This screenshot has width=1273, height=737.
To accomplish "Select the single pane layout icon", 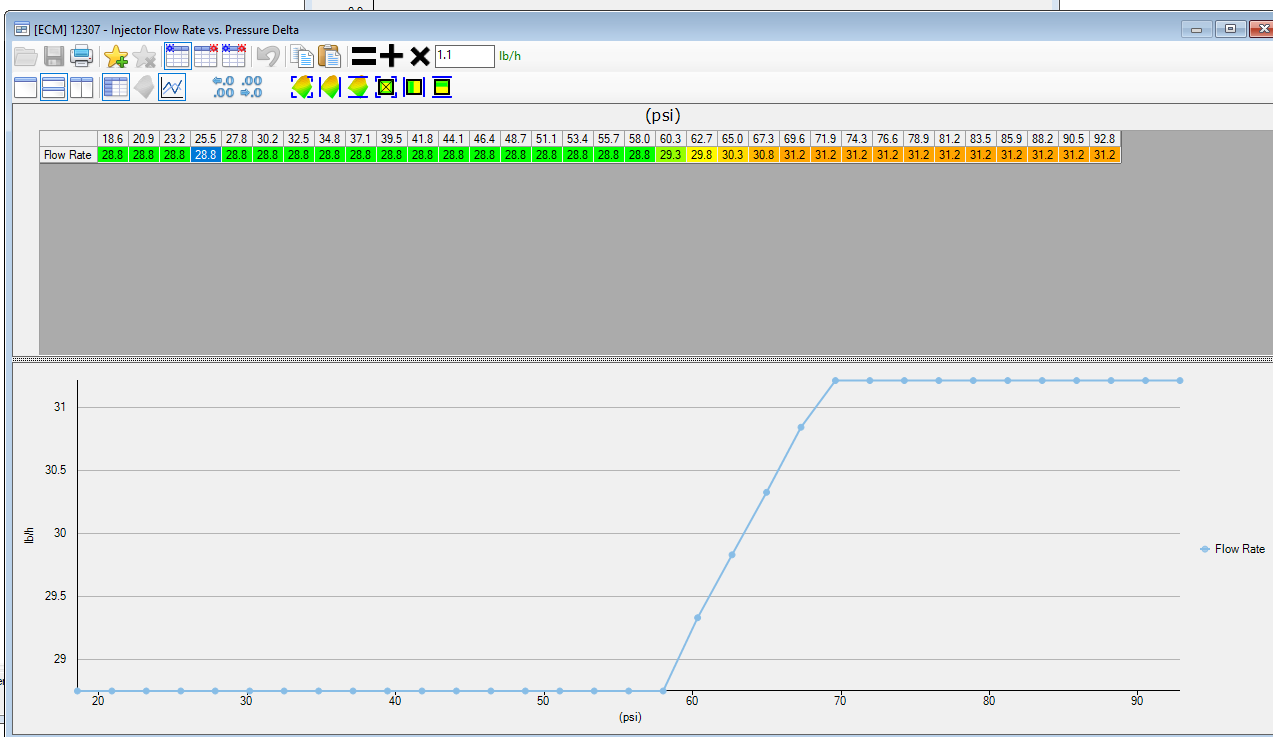I will click(25, 87).
